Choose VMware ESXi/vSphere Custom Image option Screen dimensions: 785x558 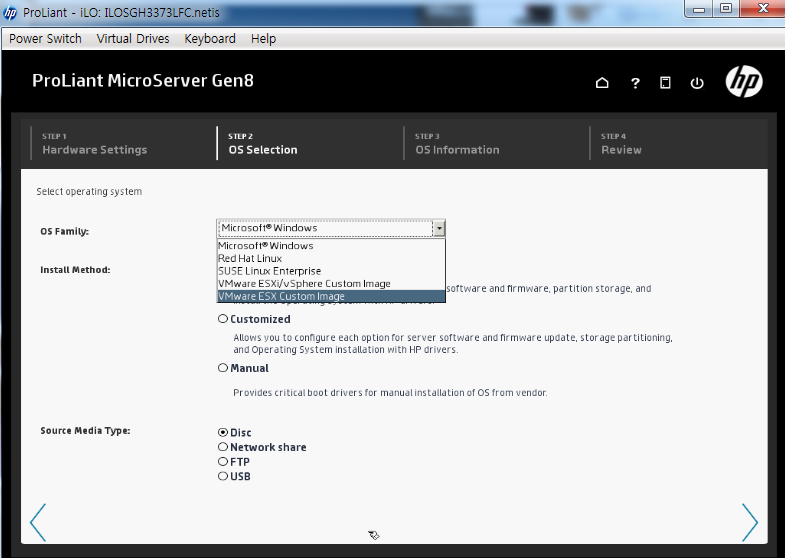[x=331, y=283]
